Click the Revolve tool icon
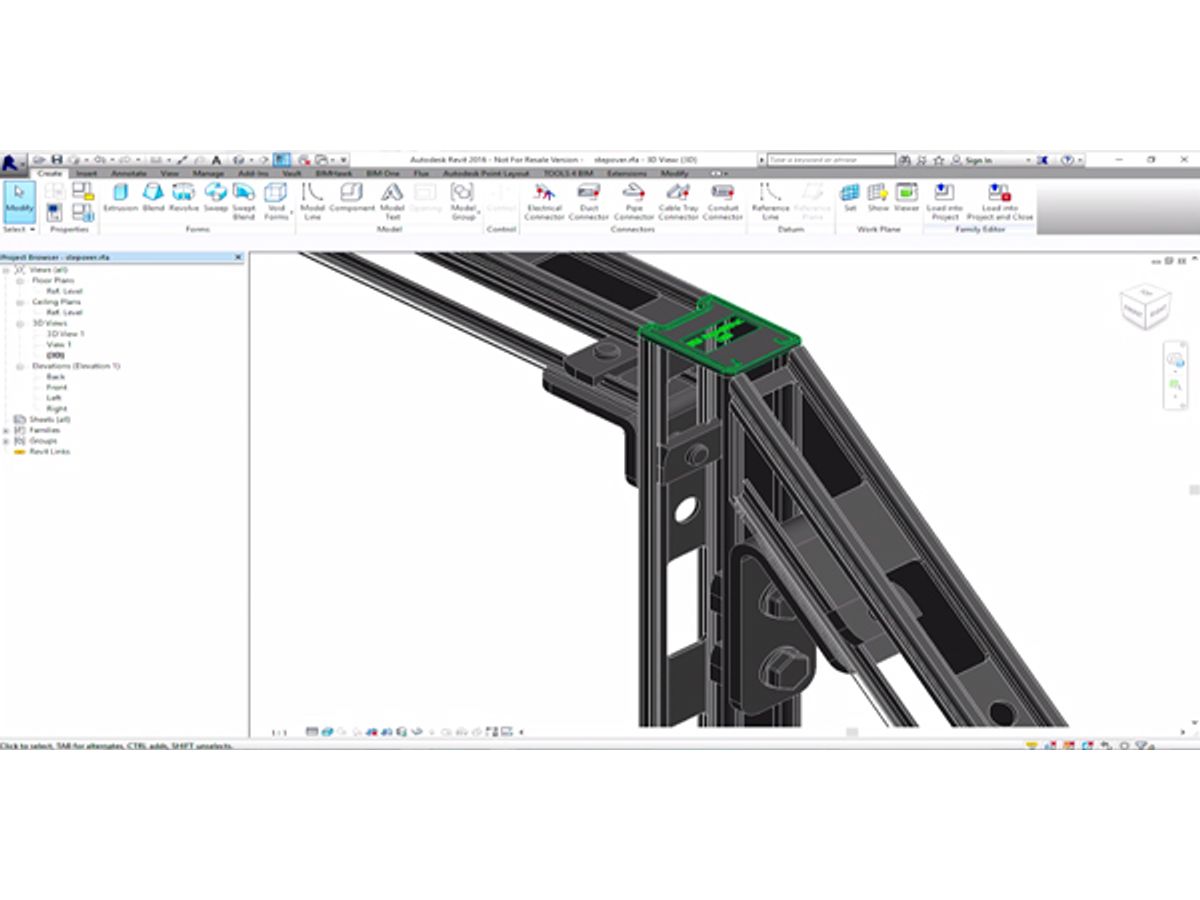The width and height of the screenshot is (1200, 900). [x=183, y=197]
